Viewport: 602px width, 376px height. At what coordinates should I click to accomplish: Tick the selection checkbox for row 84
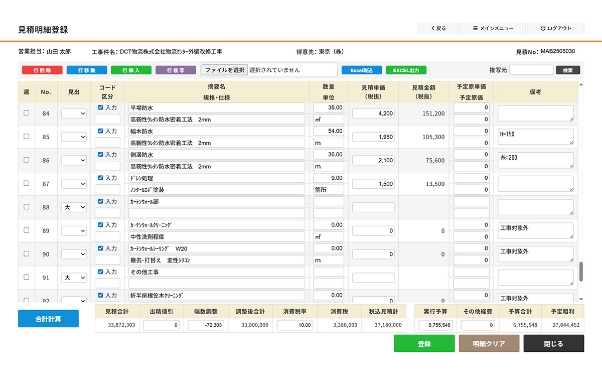click(26, 113)
